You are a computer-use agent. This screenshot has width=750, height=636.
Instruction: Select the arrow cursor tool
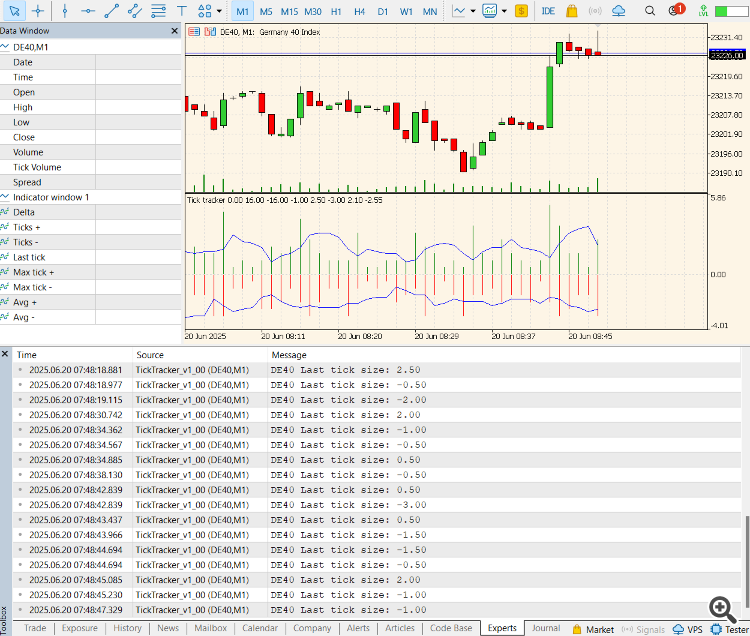(14, 11)
